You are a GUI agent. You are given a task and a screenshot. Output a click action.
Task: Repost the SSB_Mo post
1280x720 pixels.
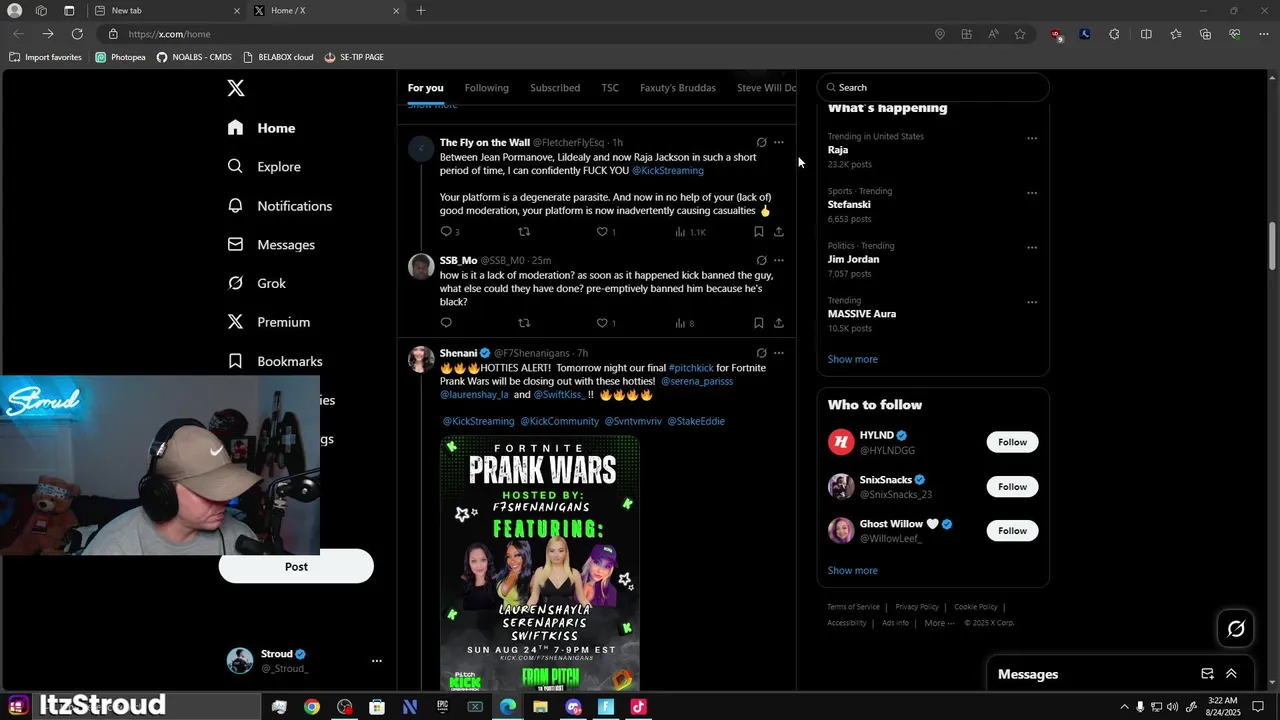click(524, 323)
